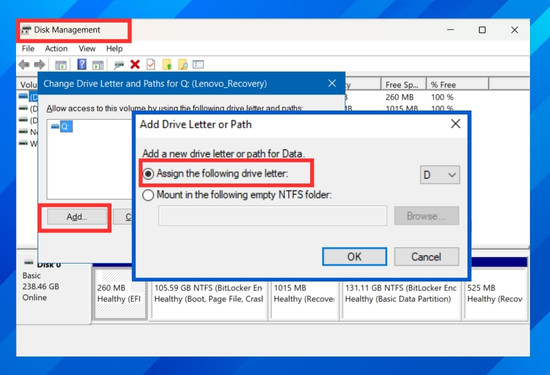Viewport: 550px width, 375px height.
Task: Click the drive connection icon left of red X
Action: click(x=119, y=65)
